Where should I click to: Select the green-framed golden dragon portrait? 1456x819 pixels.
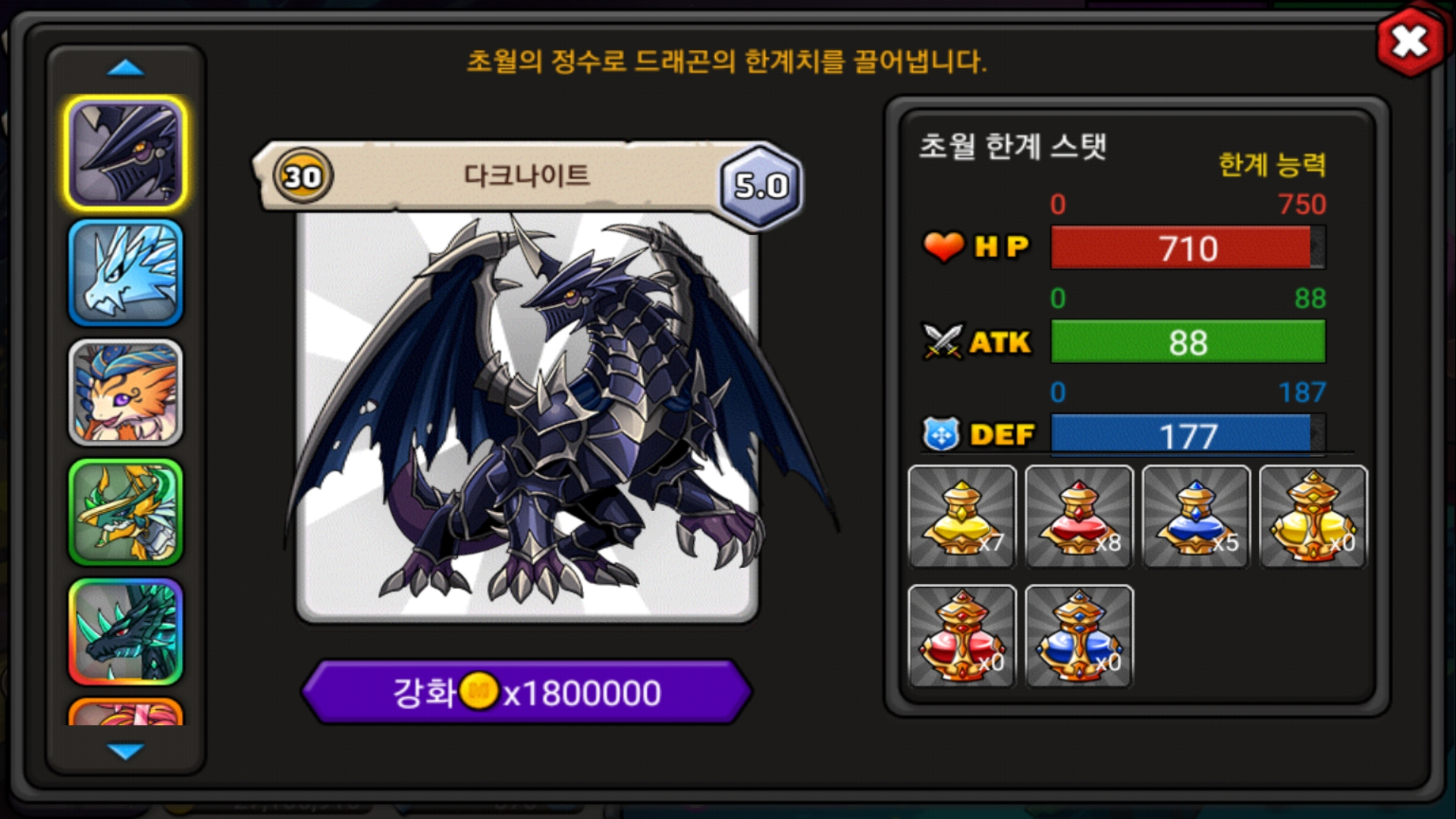click(x=126, y=512)
